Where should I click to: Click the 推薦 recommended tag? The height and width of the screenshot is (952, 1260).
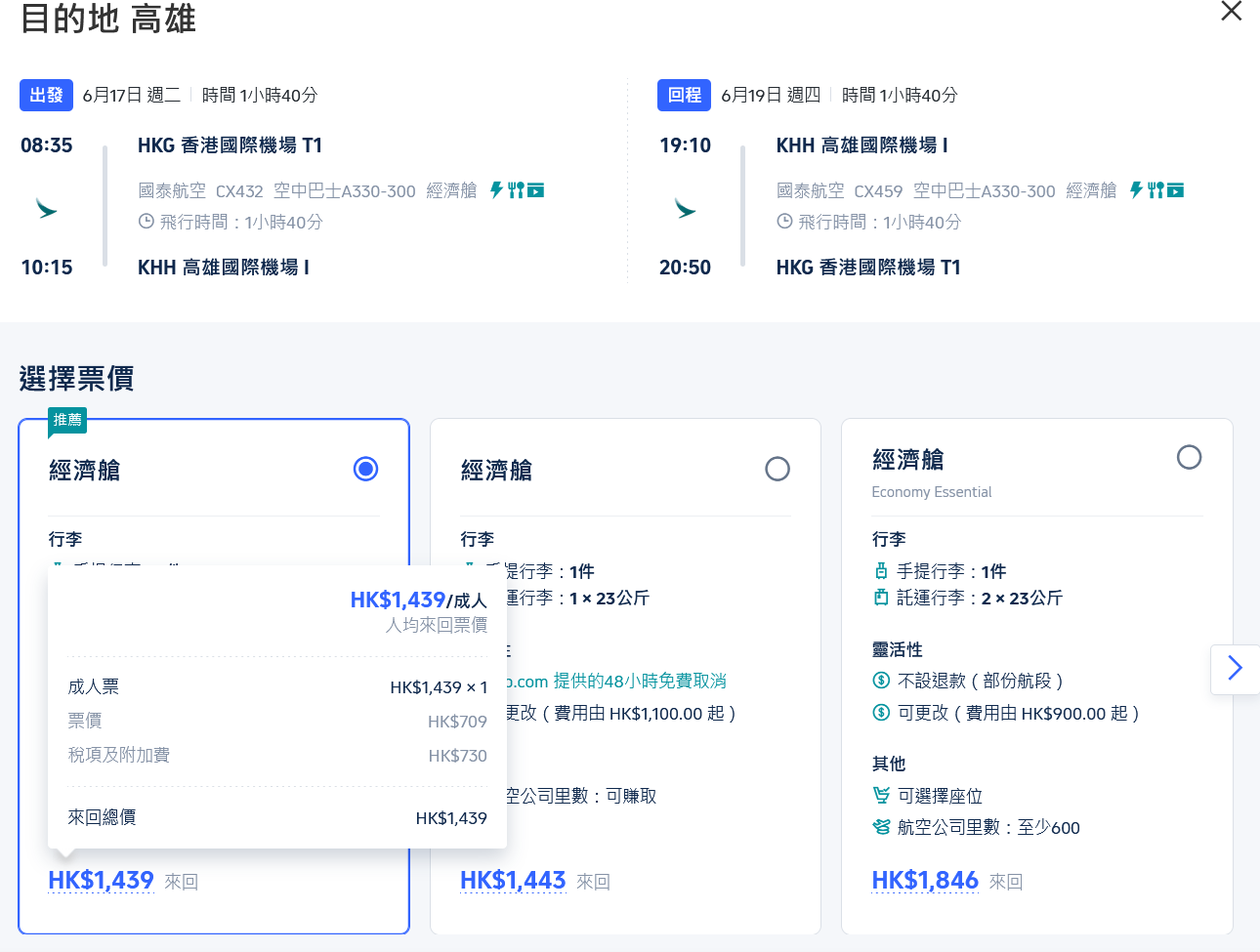67,420
